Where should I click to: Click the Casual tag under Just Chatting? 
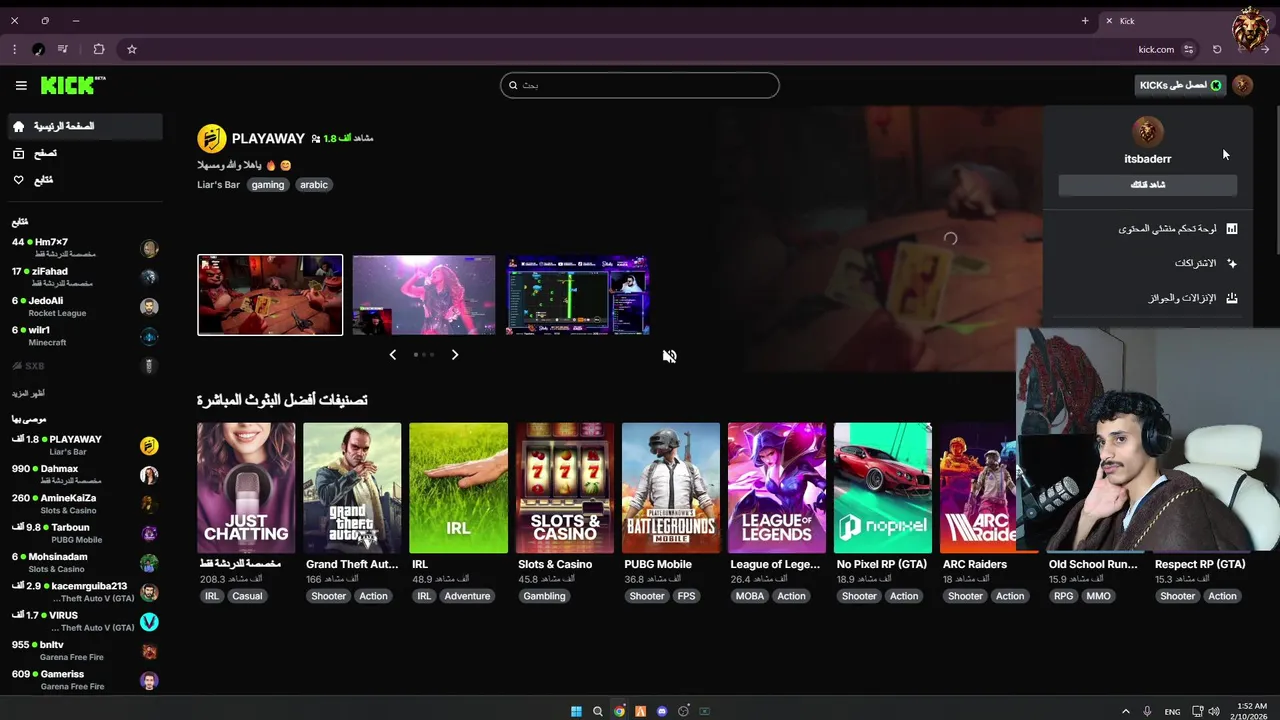(x=247, y=596)
